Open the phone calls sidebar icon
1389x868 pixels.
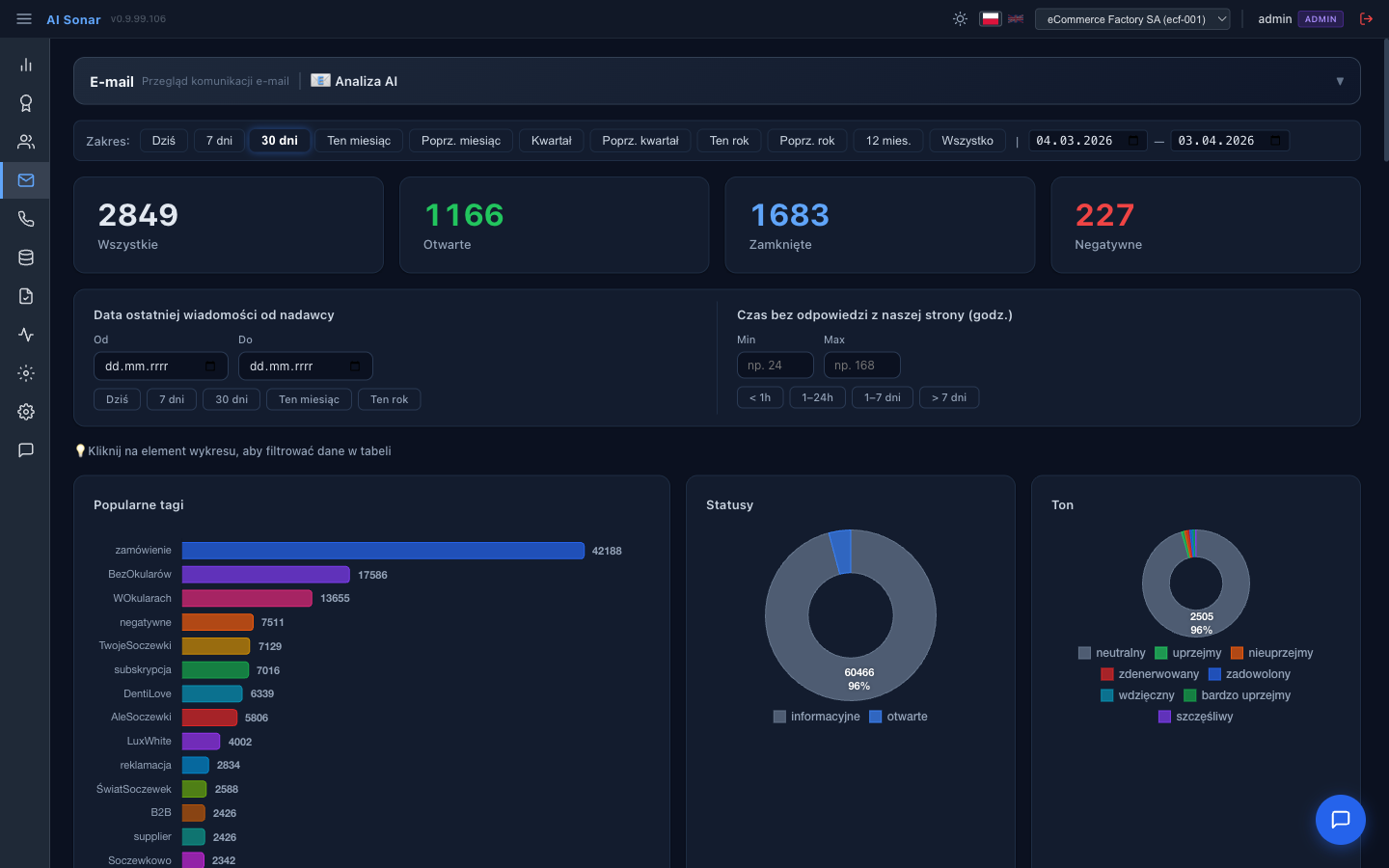[x=26, y=219]
